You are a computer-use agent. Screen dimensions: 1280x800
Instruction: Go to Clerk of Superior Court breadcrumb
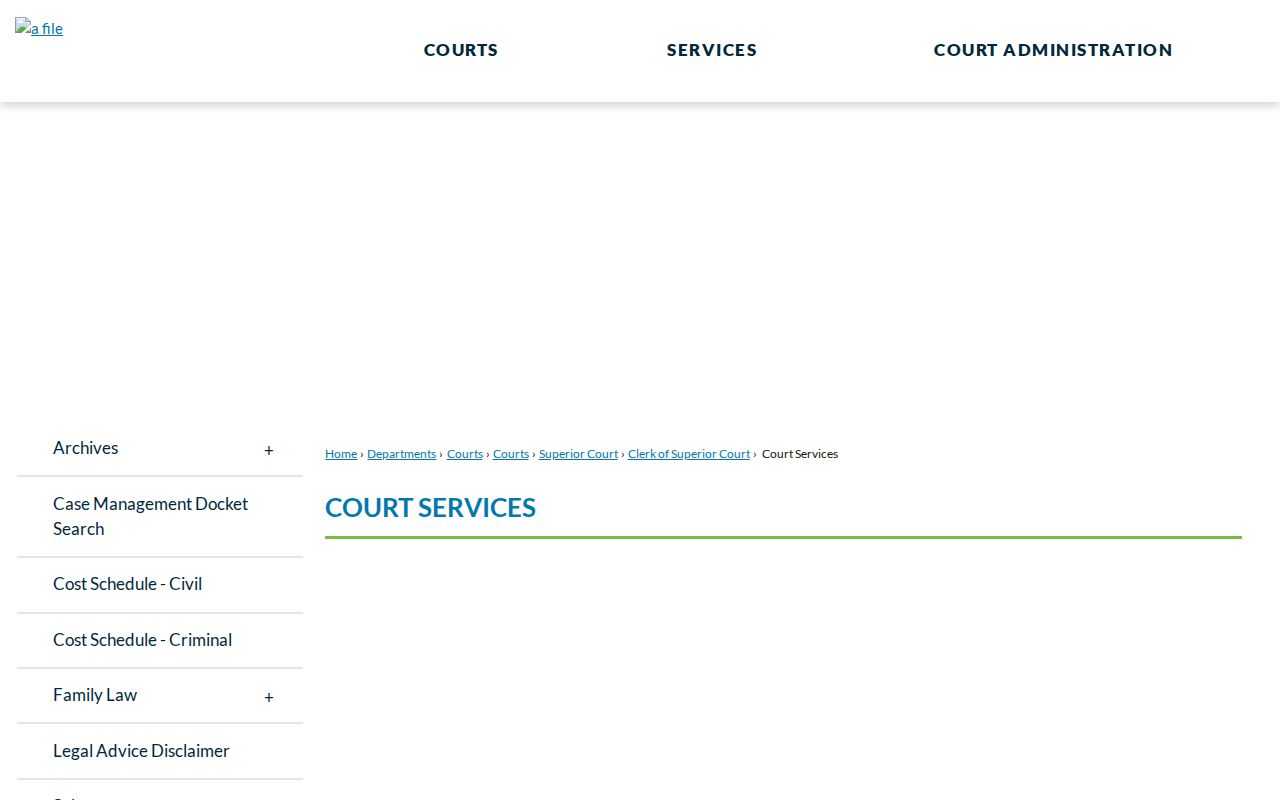click(689, 454)
